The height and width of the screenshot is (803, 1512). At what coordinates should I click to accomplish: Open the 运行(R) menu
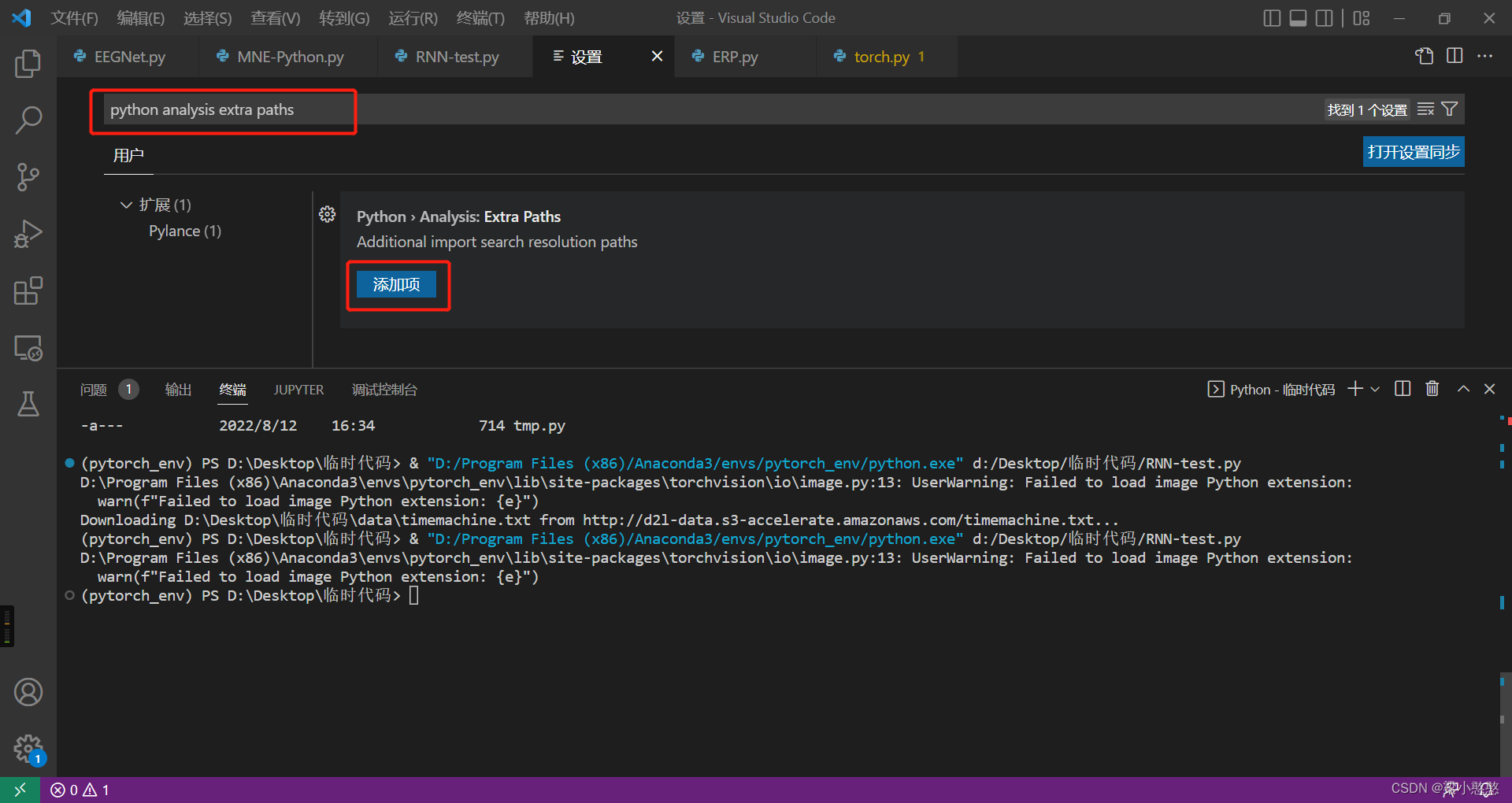[413, 18]
